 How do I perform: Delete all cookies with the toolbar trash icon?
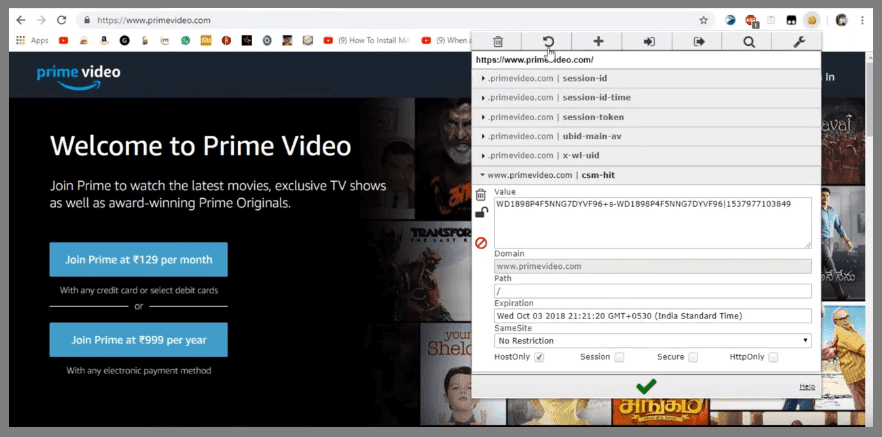497,42
